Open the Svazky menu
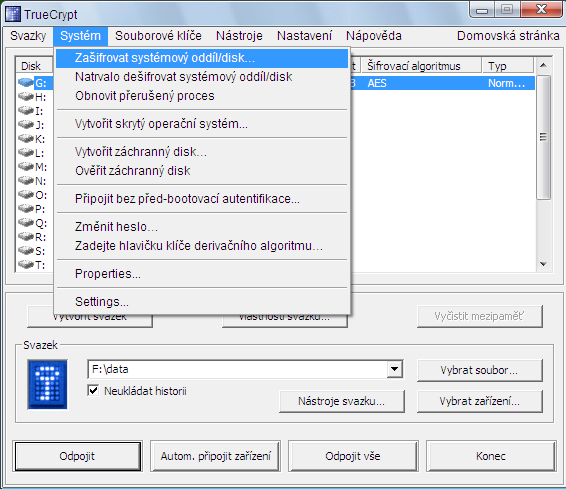Viewport: 566px width, 489px height. (28, 36)
